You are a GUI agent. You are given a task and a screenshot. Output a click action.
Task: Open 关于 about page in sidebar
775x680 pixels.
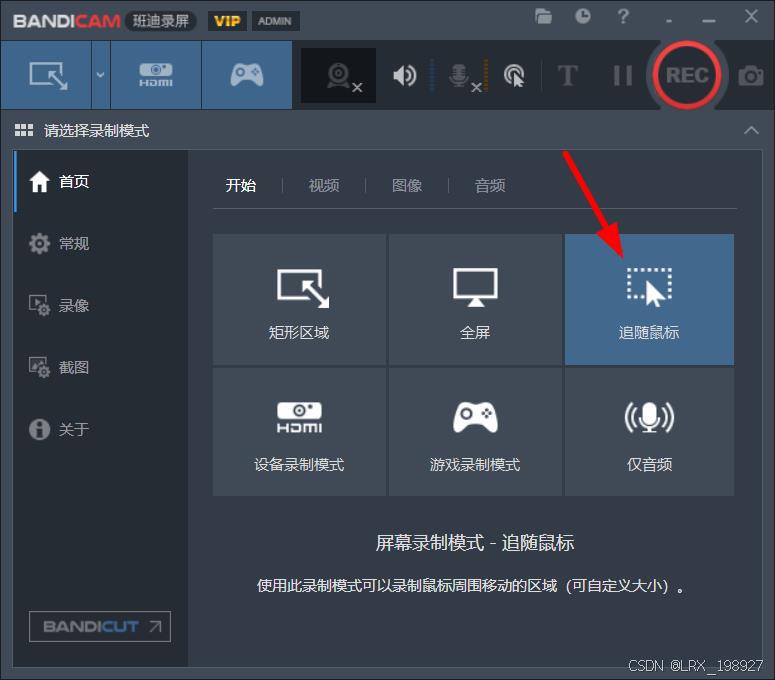tap(101, 429)
